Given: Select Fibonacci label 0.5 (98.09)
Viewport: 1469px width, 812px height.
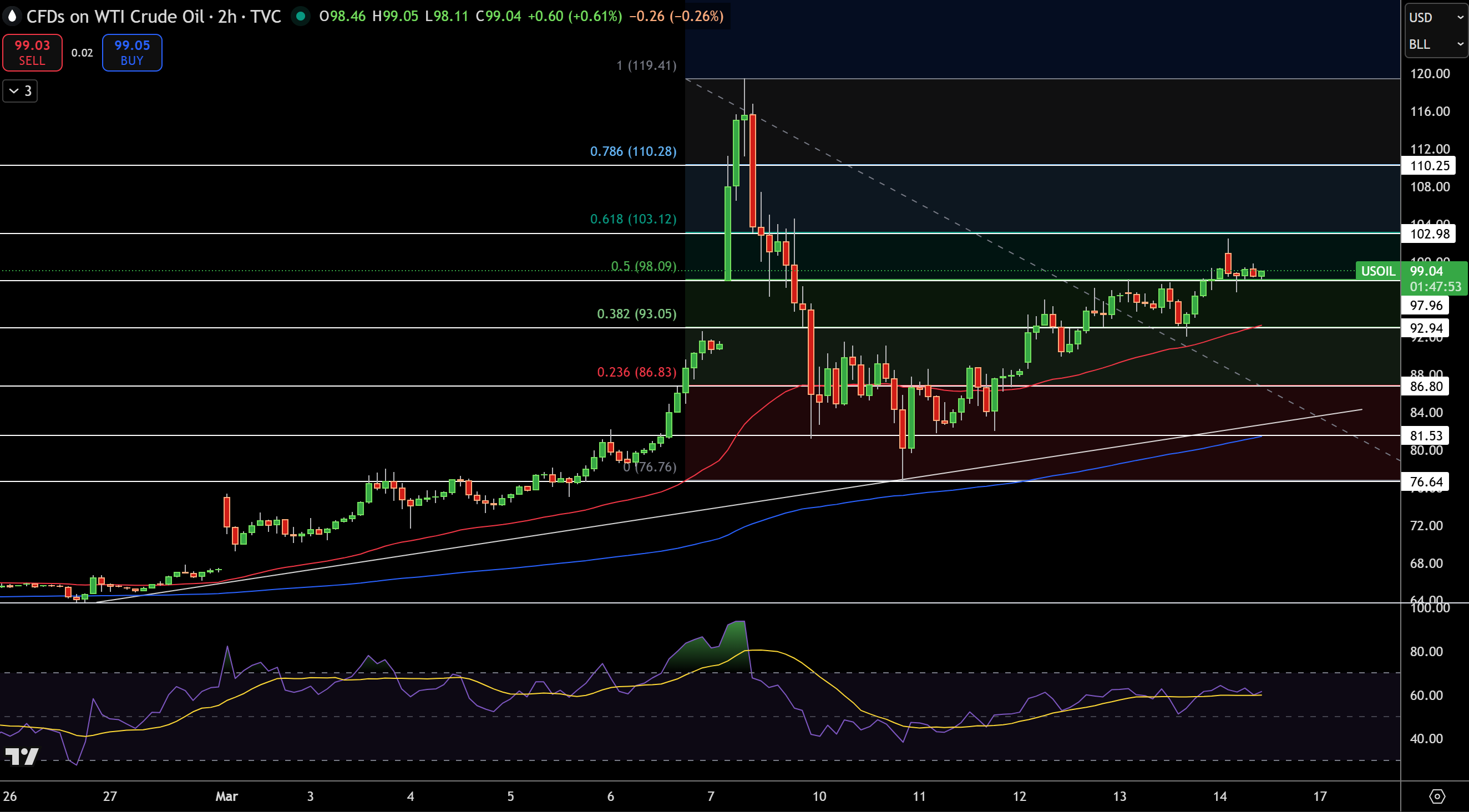Looking at the screenshot, I should click(644, 266).
